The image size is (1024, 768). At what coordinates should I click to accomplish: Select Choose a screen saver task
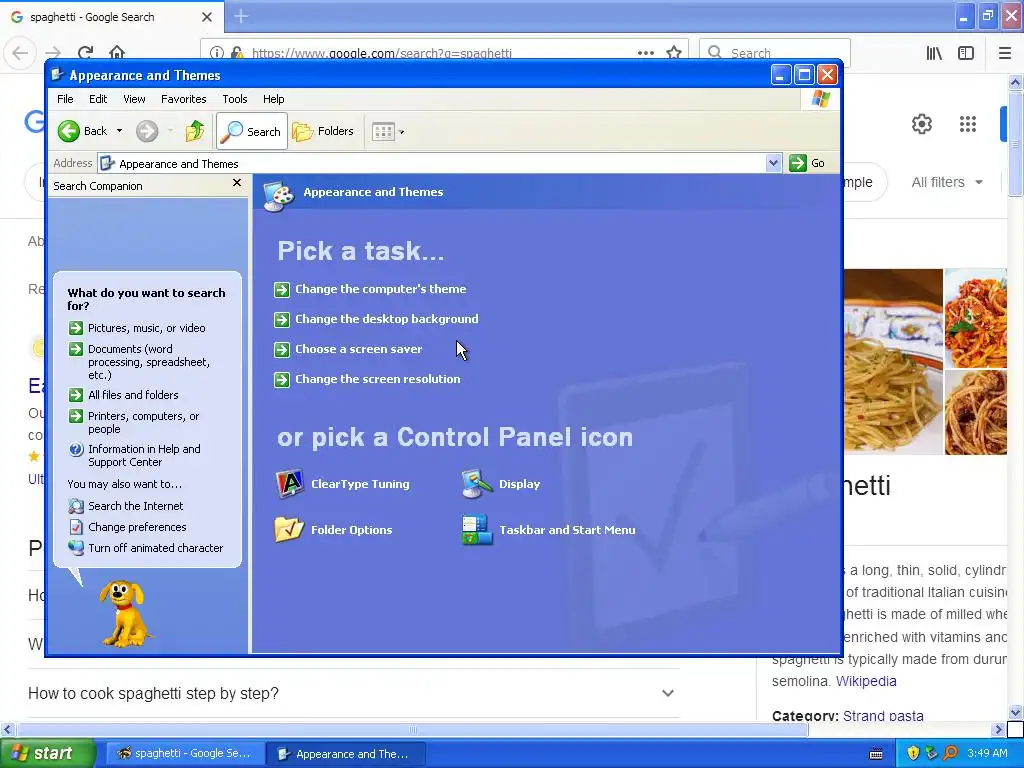pyautogui.click(x=359, y=349)
